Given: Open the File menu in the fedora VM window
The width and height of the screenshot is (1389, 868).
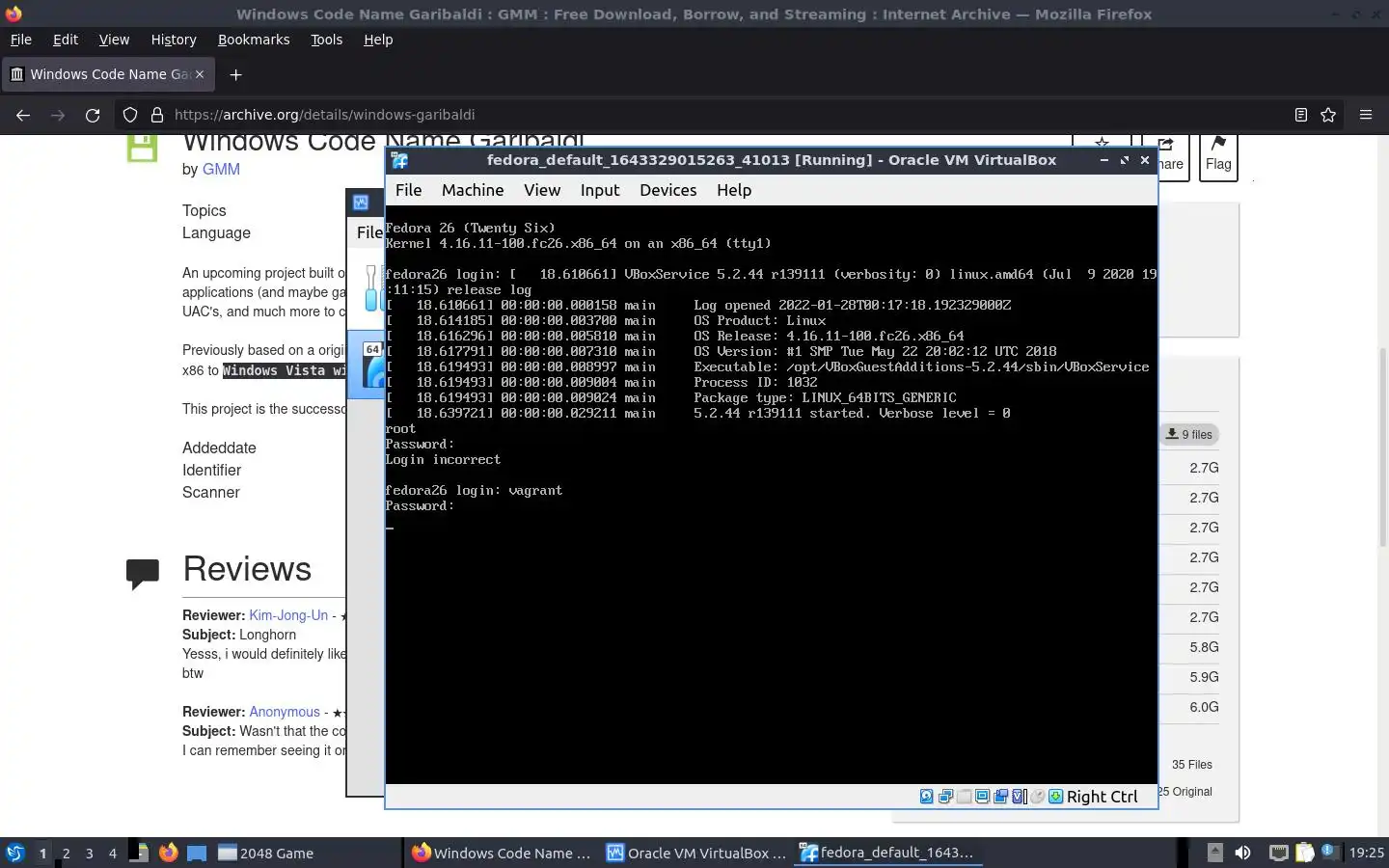Looking at the screenshot, I should [409, 190].
